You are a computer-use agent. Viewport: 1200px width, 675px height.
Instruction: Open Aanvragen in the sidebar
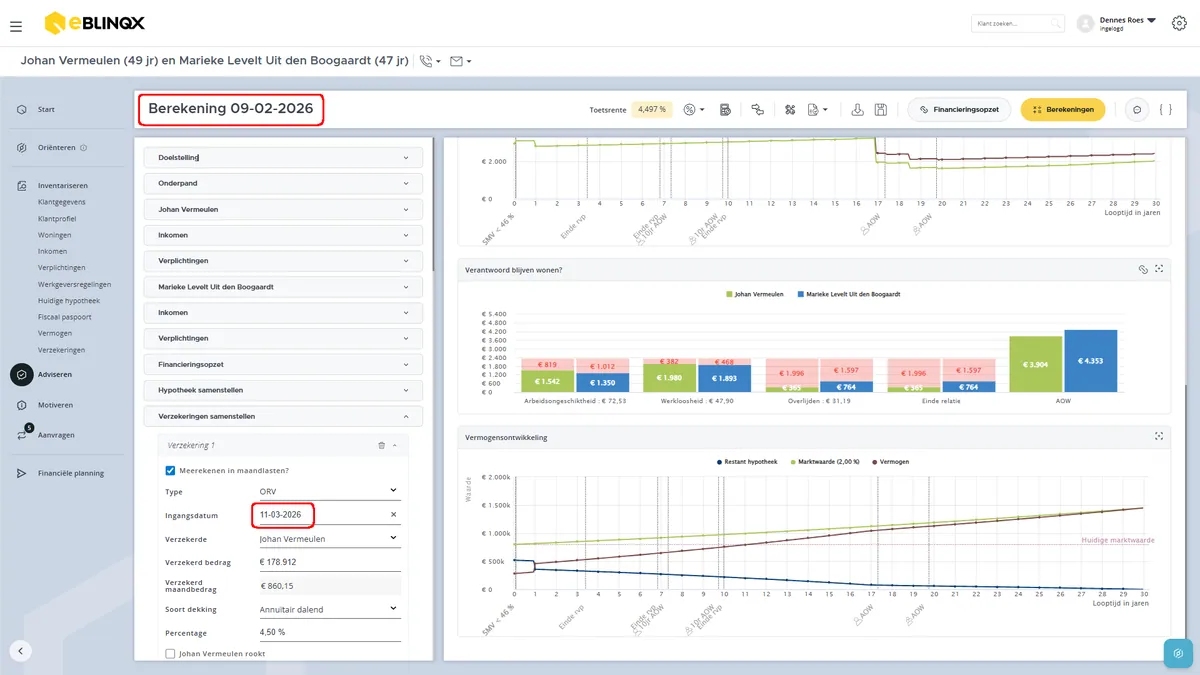[x=56, y=435]
